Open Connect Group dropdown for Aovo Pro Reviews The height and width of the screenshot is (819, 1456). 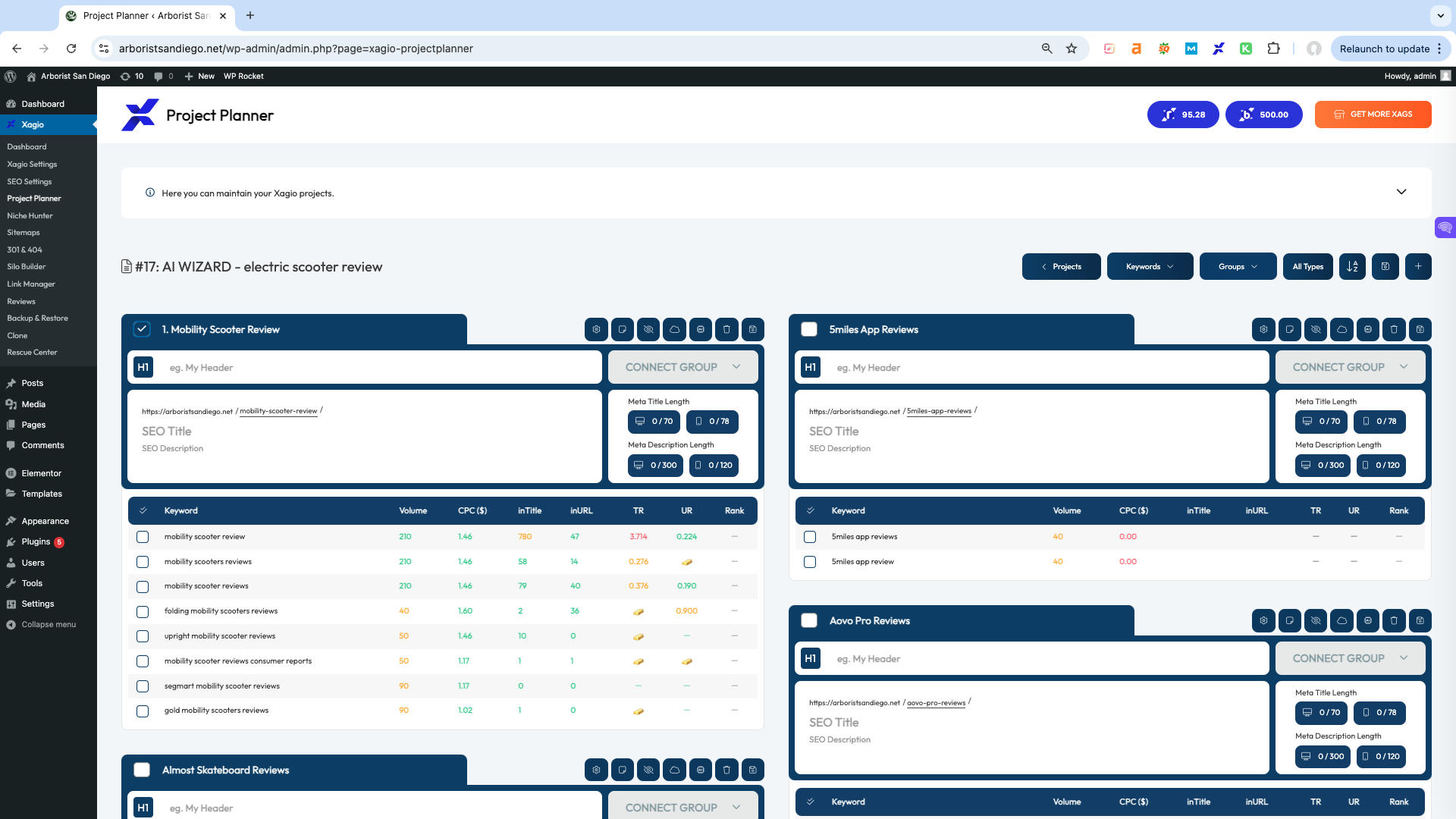(x=1350, y=658)
